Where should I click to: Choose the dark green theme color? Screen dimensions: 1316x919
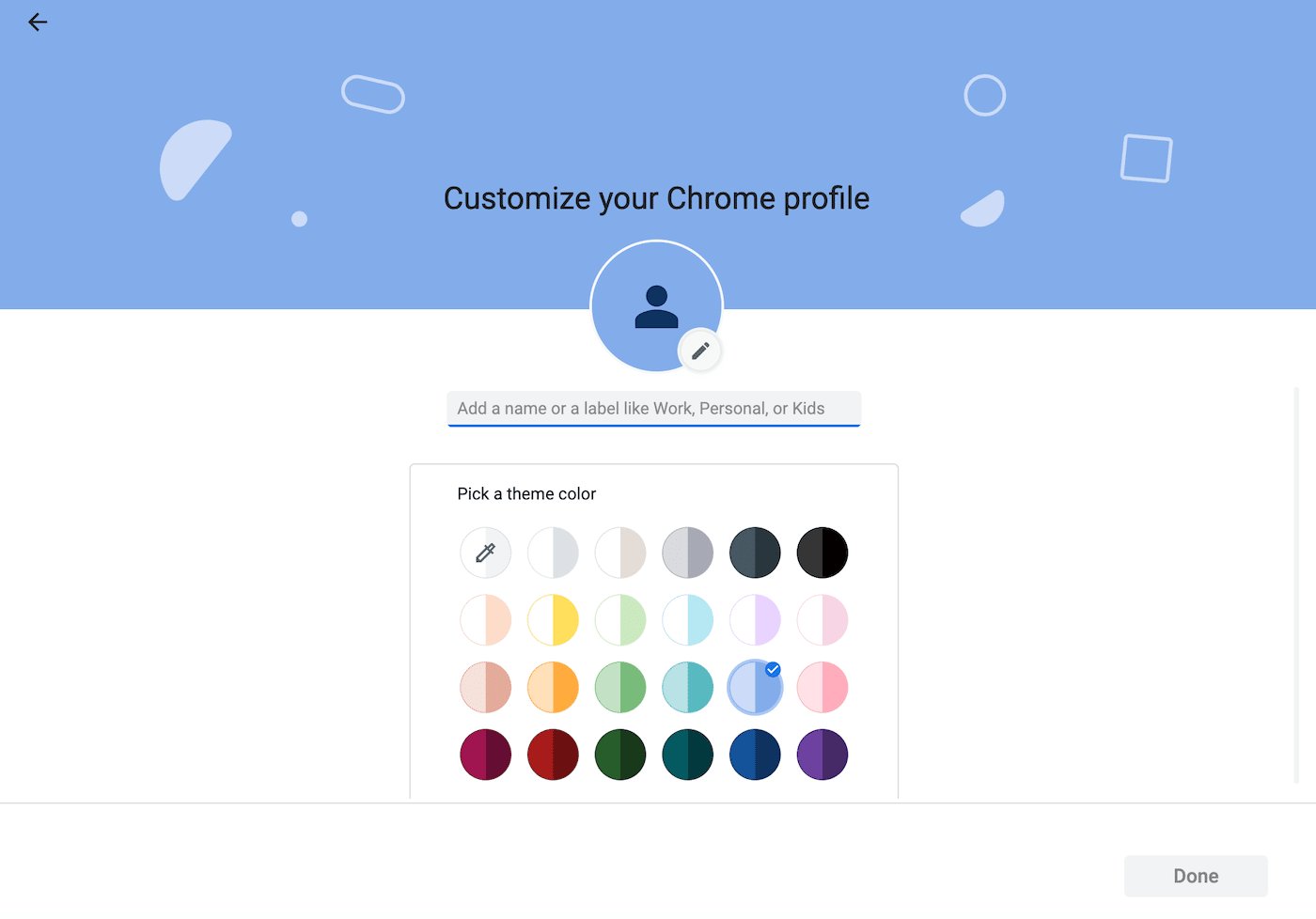point(620,755)
